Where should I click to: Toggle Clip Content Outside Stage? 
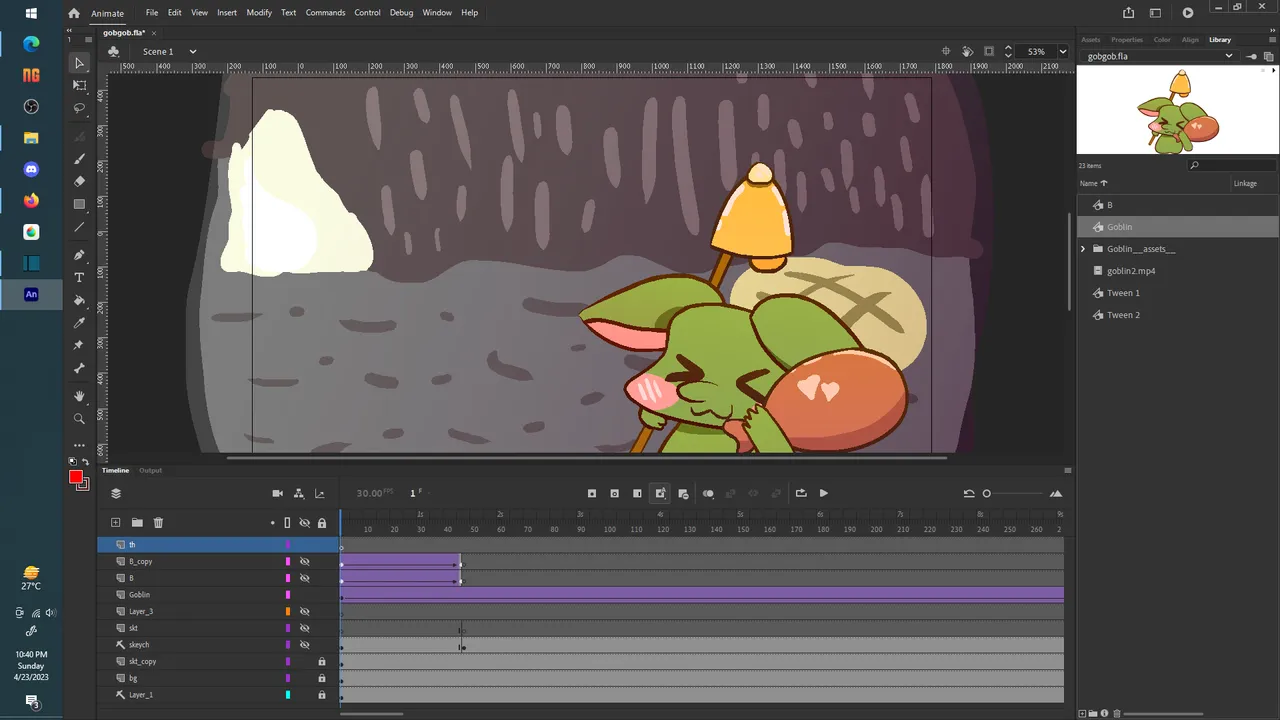[989, 51]
